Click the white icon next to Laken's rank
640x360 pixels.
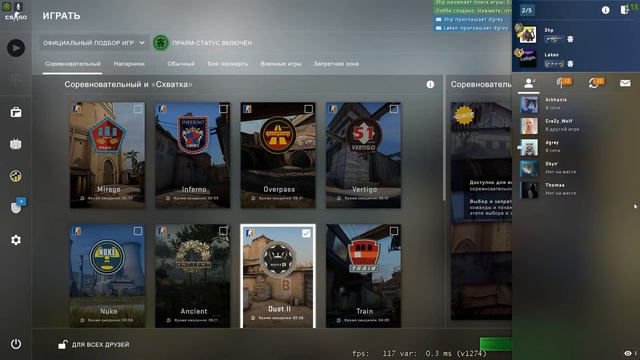[x=570, y=64]
